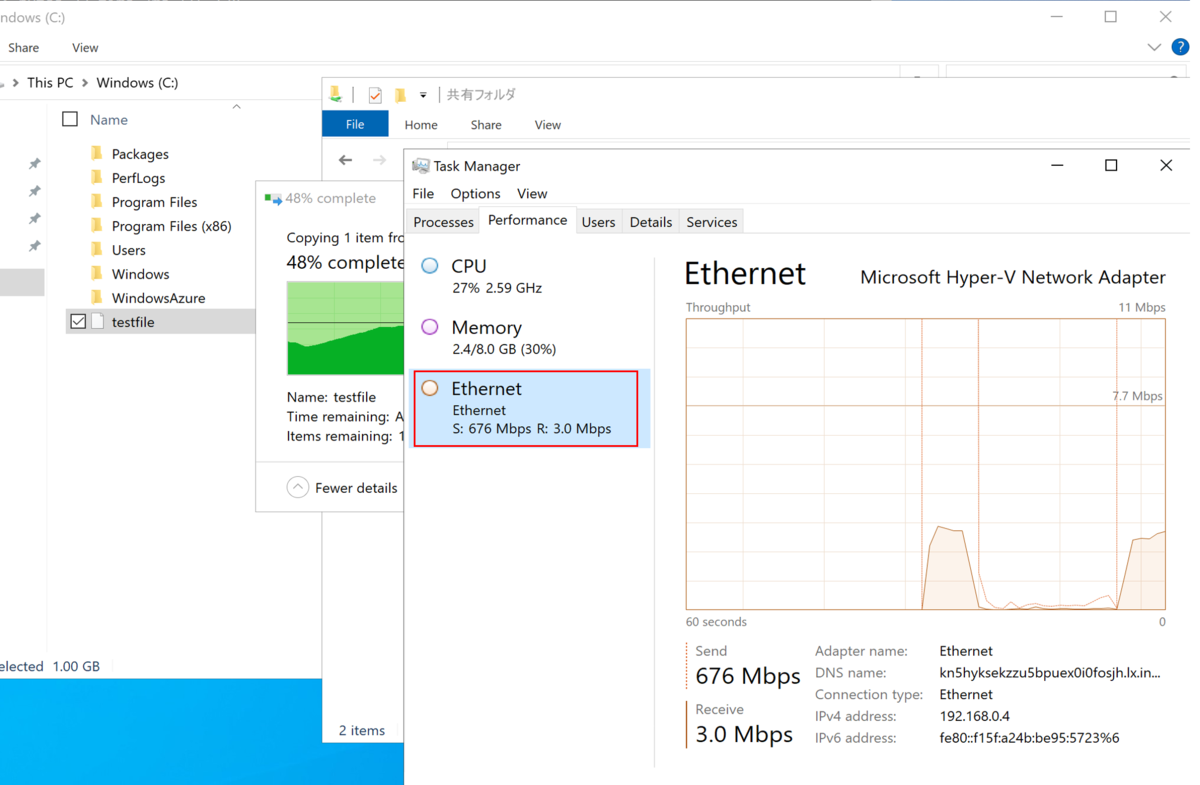Open View tab in Windows (C:) explorer

coord(85,47)
